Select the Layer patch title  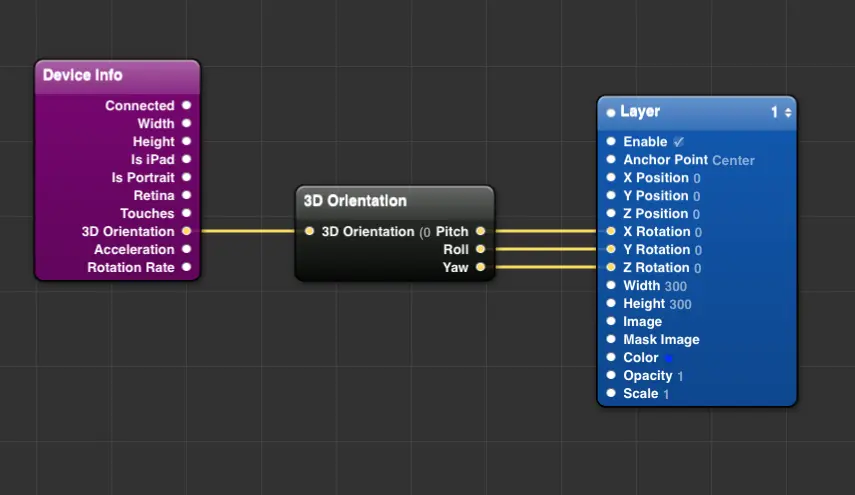640,111
